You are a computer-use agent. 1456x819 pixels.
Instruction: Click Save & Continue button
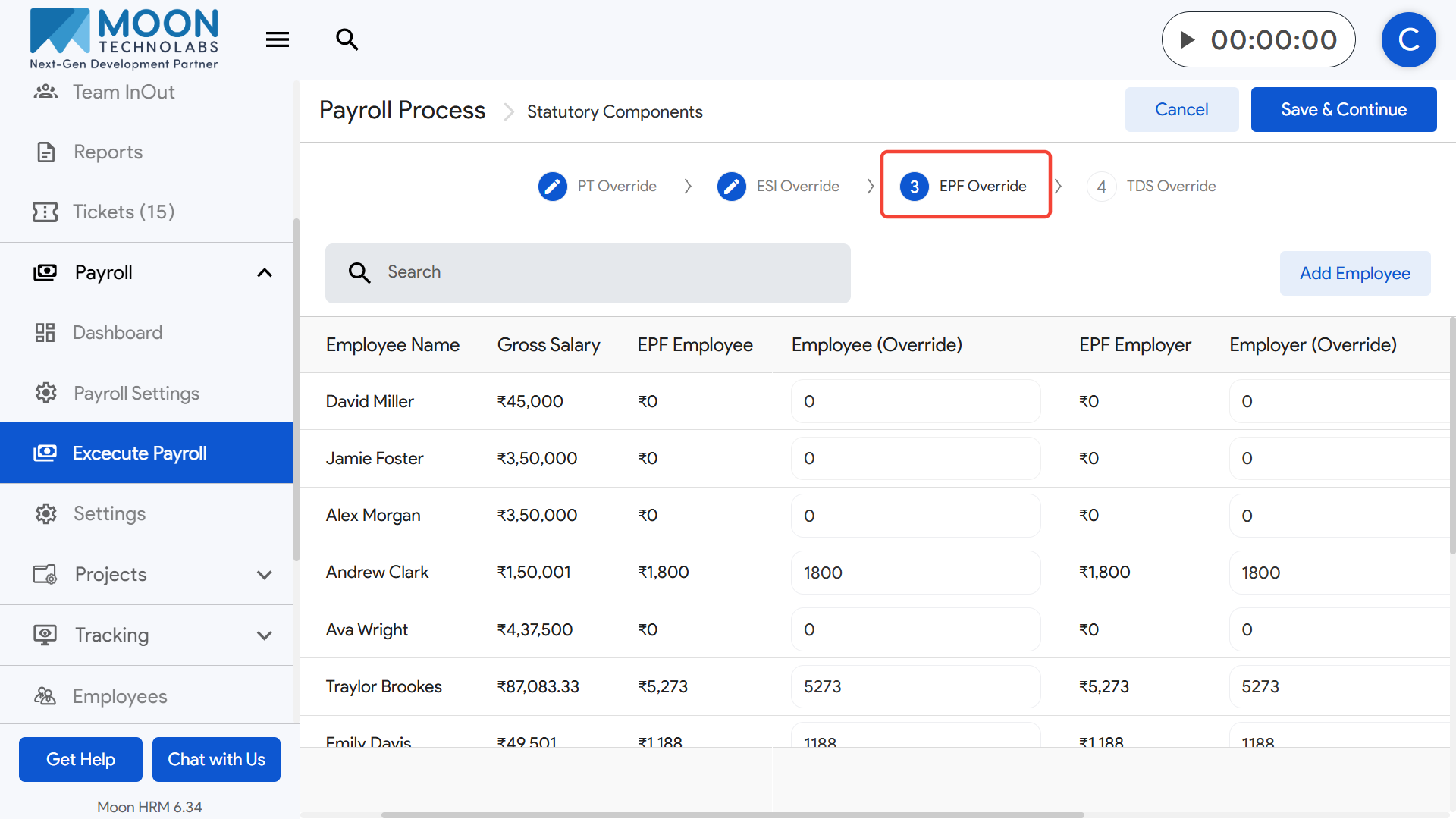(1343, 110)
